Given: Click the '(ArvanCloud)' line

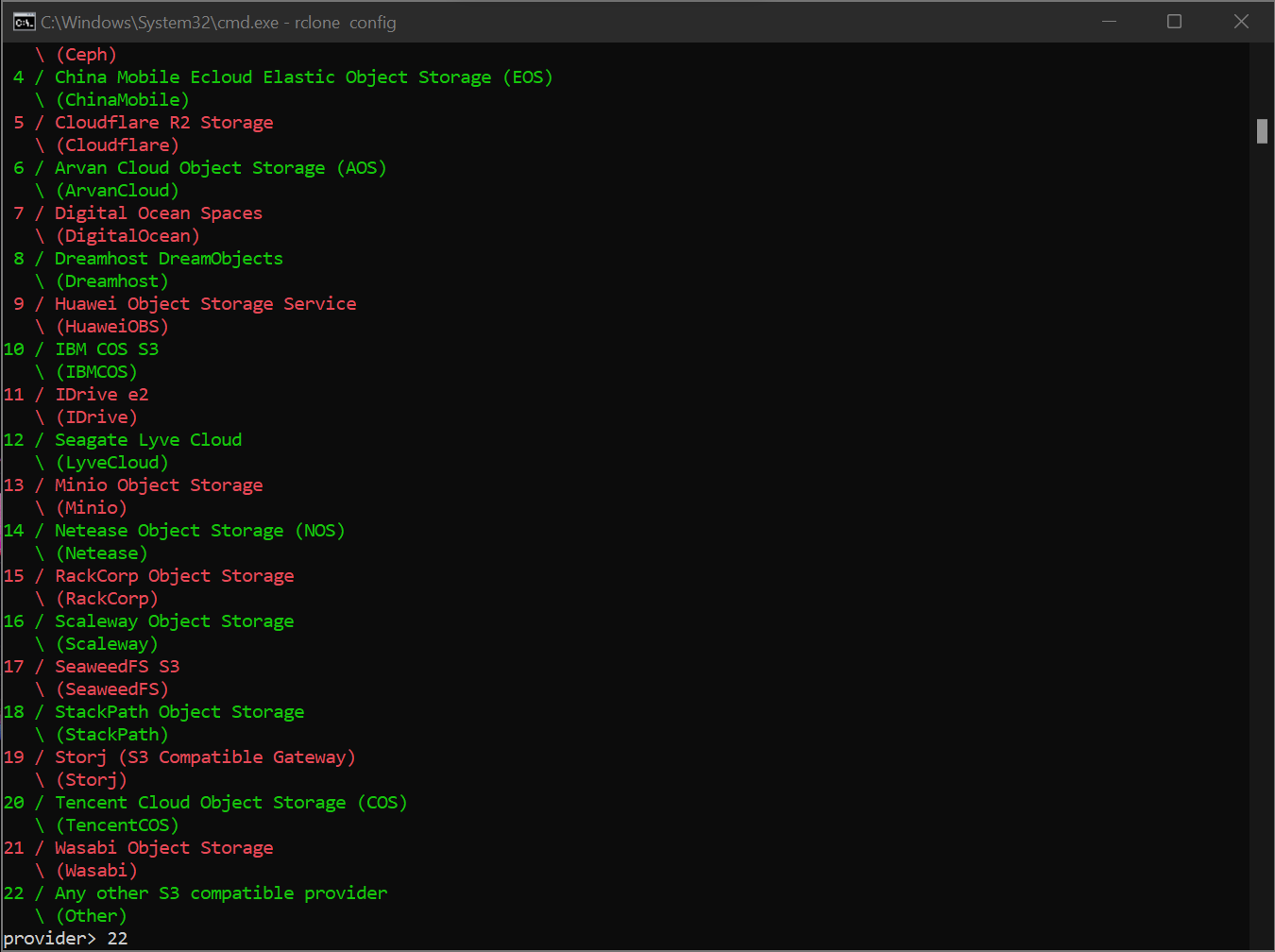Looking at the screenshot, I should click(x=117, y=191).
